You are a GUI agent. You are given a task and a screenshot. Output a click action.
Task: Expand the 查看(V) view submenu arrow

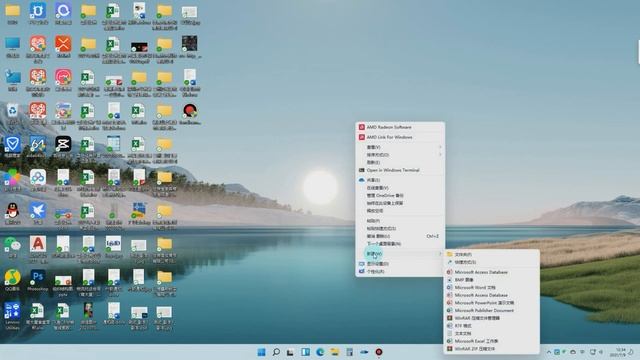coord(440,147)
